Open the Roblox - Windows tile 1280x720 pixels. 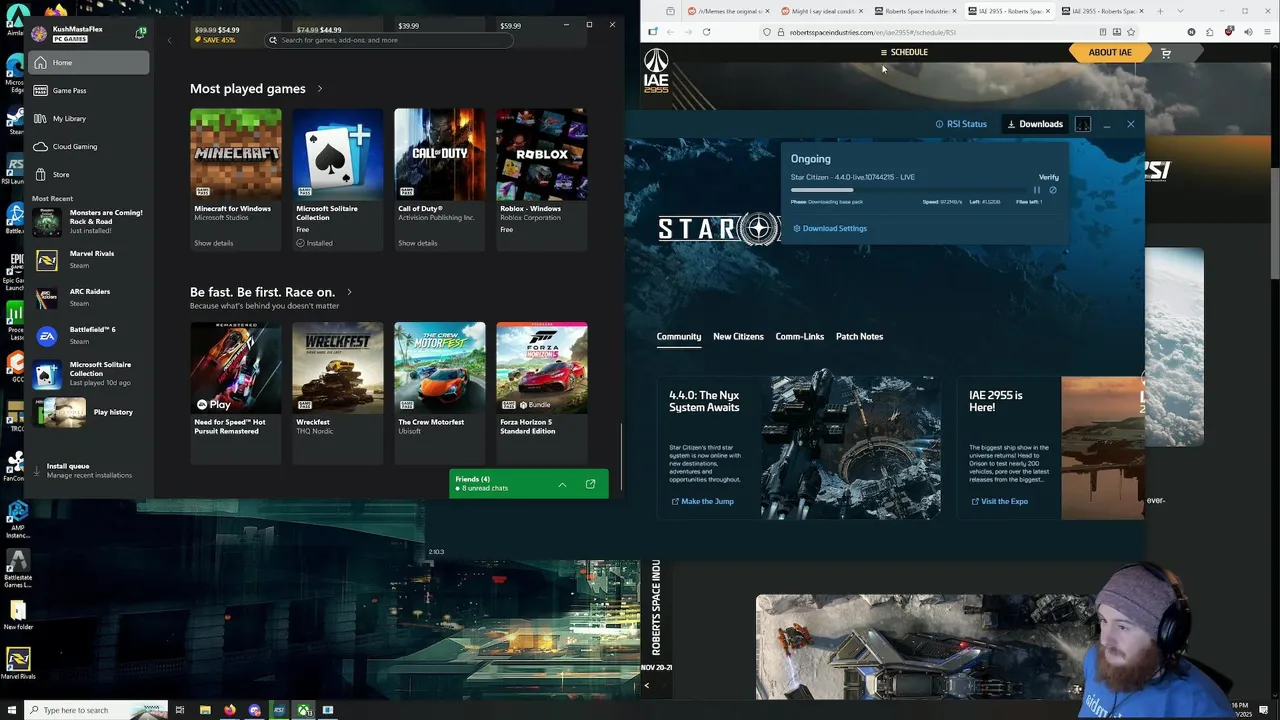[542, 179]
